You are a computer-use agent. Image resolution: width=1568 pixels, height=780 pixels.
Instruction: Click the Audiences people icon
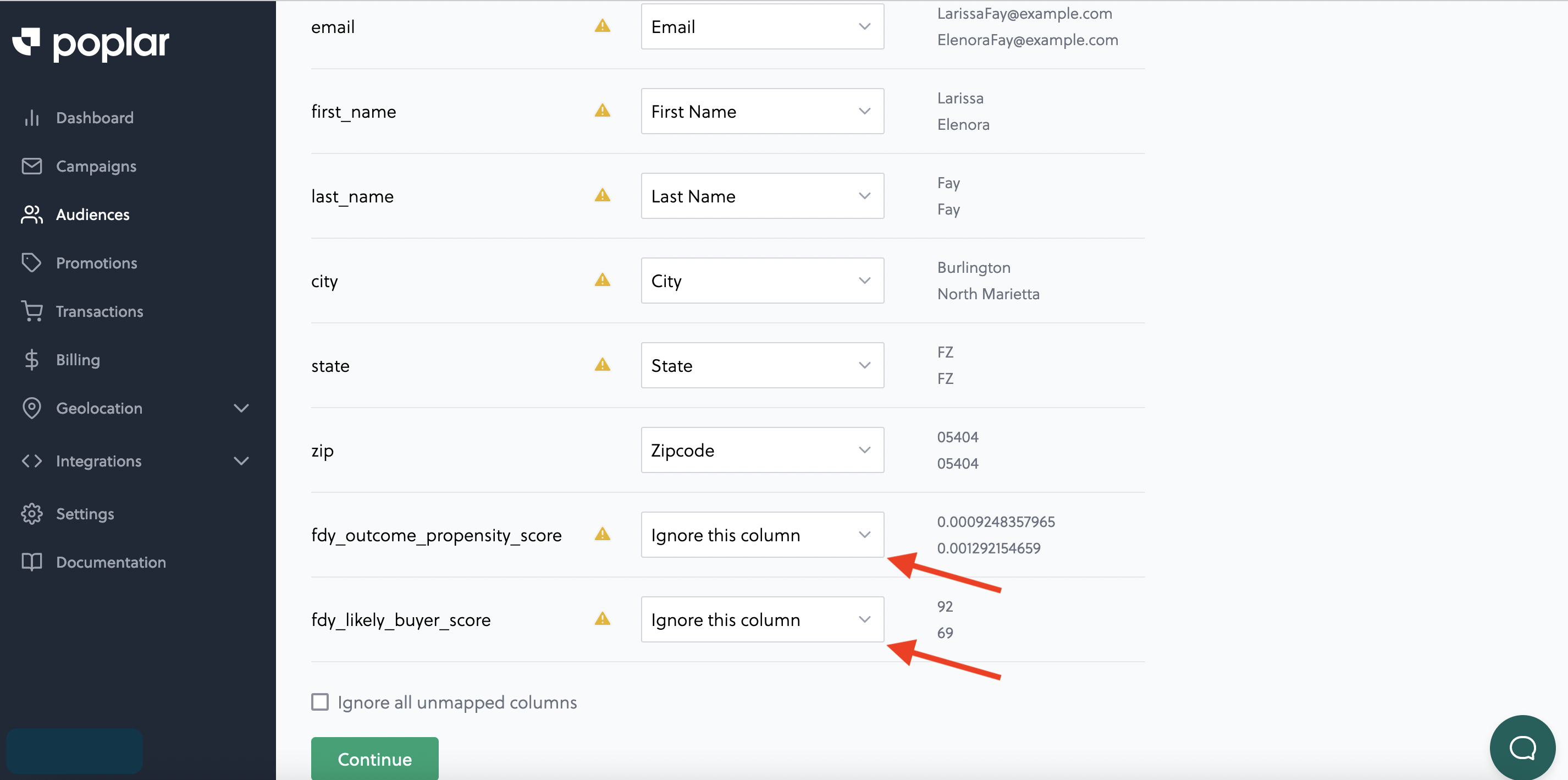(32, 215)
